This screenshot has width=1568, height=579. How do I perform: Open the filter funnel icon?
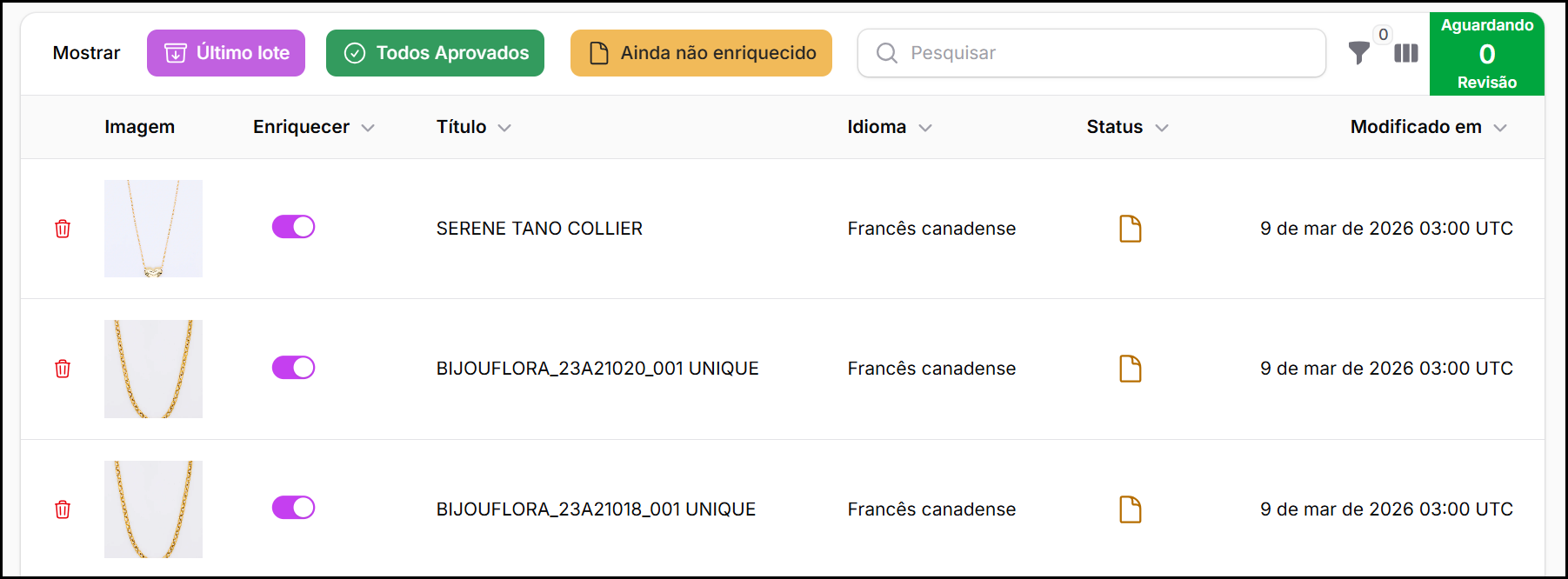[x=1358, y=54]
